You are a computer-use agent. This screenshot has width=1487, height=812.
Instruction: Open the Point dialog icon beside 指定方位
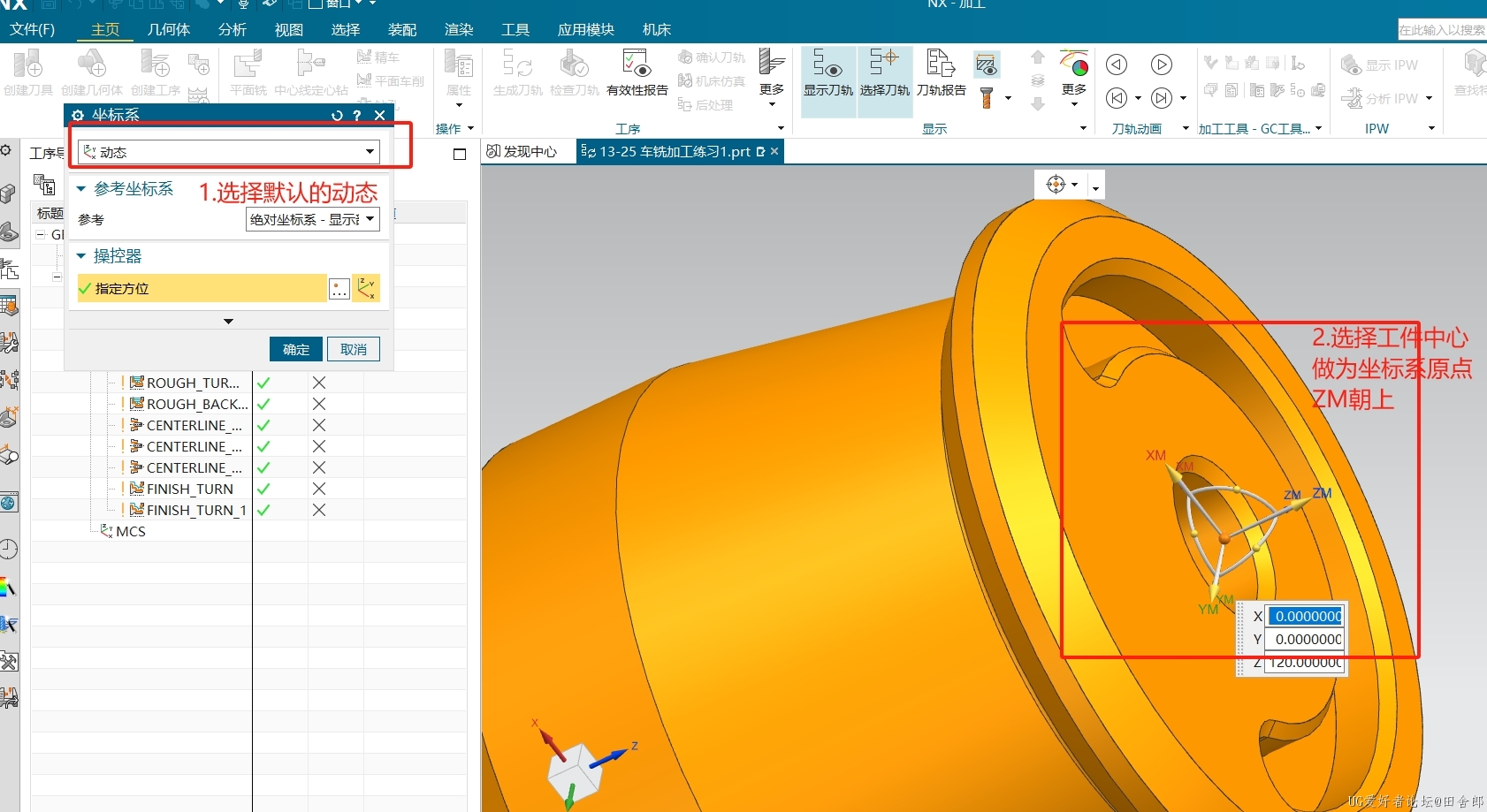(x=339, y=289)
